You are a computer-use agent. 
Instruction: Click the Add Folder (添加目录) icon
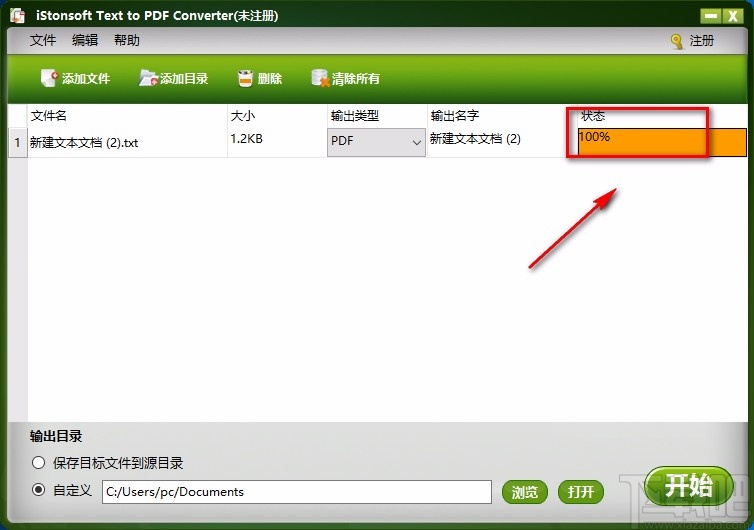148,78
